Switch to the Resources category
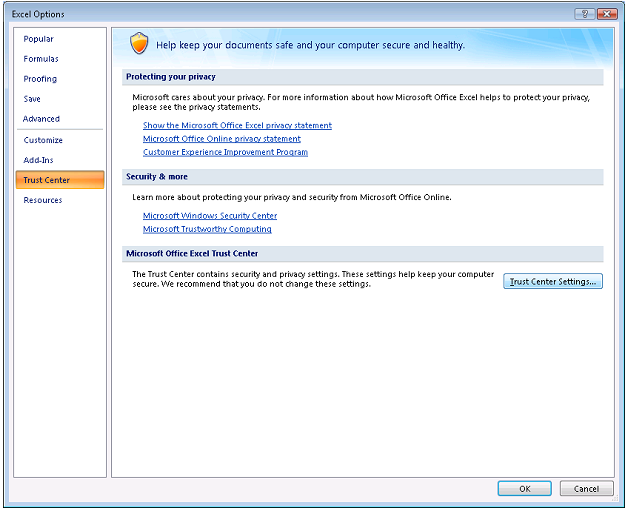The width and height of the screenshot is (627, 511). (x=43, y=200)
